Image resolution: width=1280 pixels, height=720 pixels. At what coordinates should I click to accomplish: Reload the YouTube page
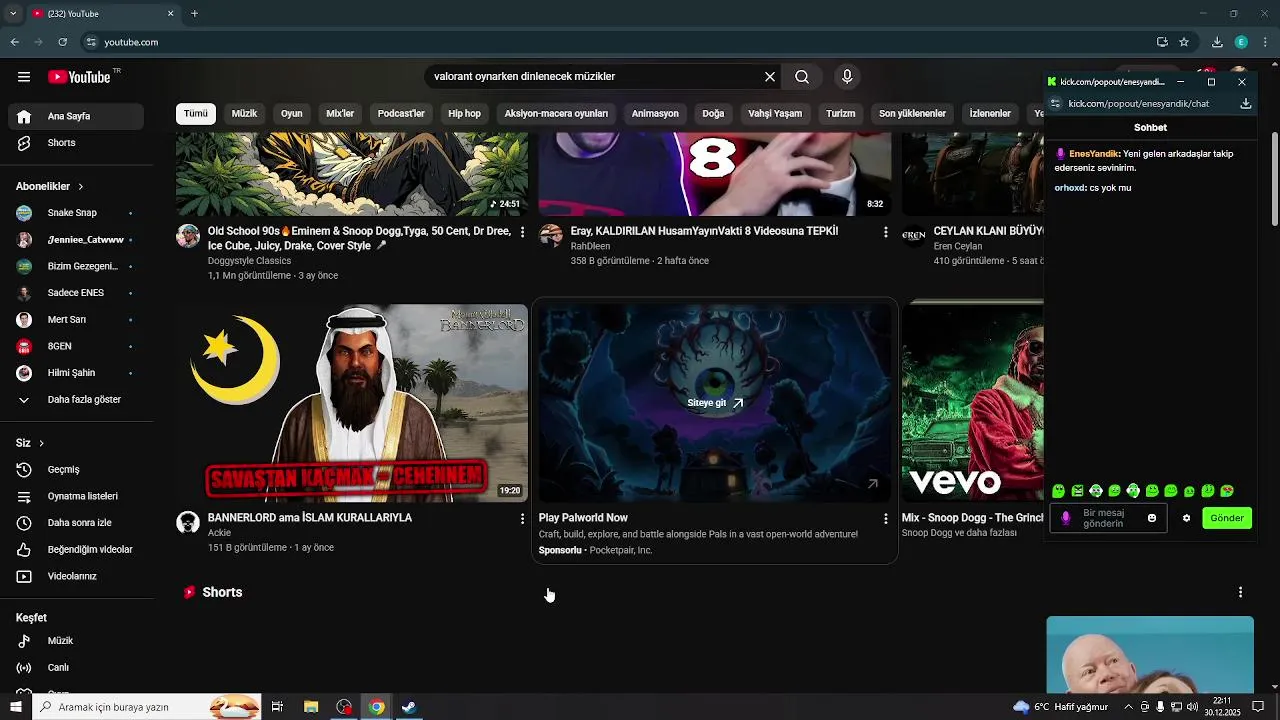coord(62,42)
